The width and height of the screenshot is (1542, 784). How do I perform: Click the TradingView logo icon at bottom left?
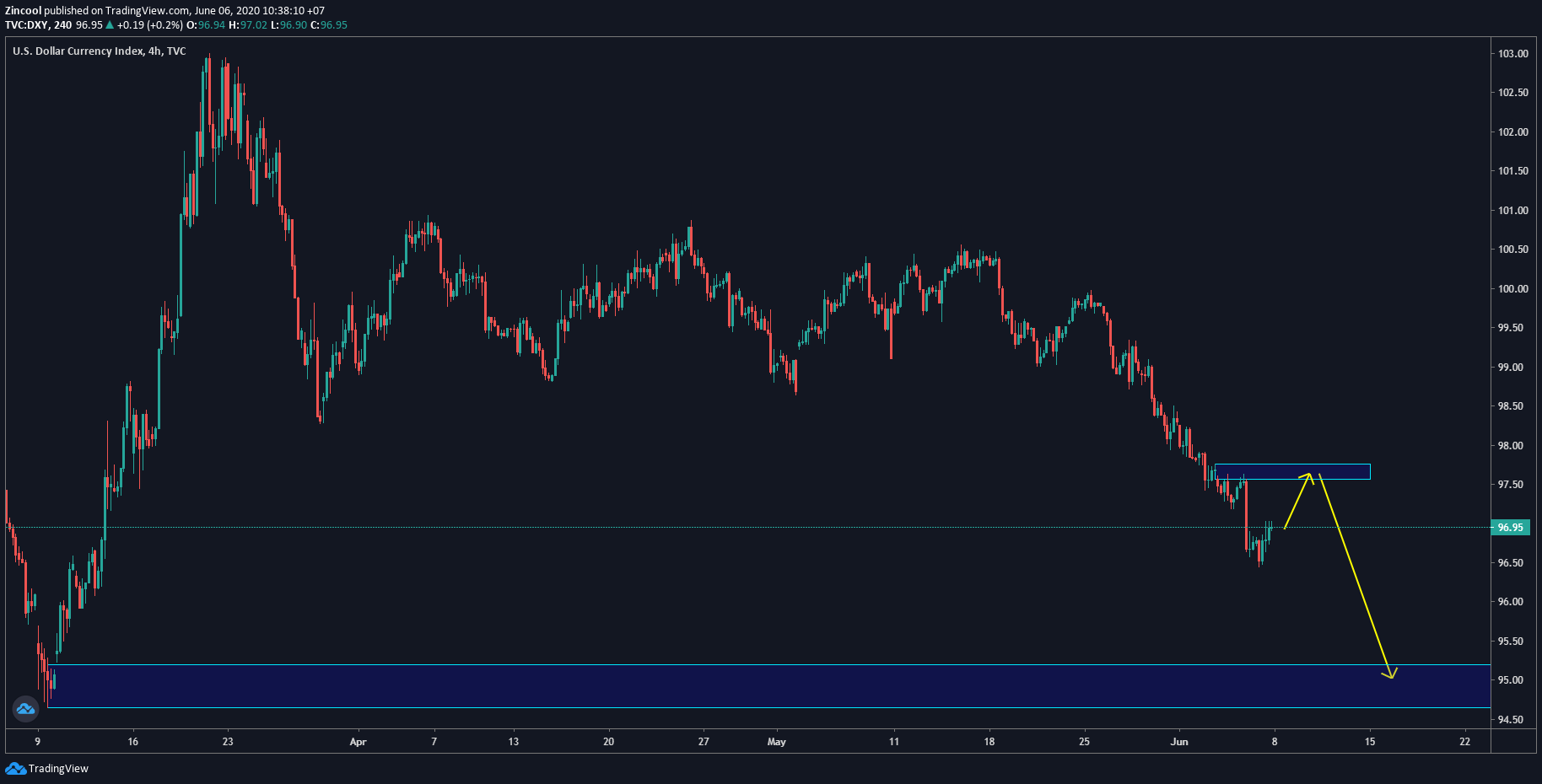coord(15,768)
